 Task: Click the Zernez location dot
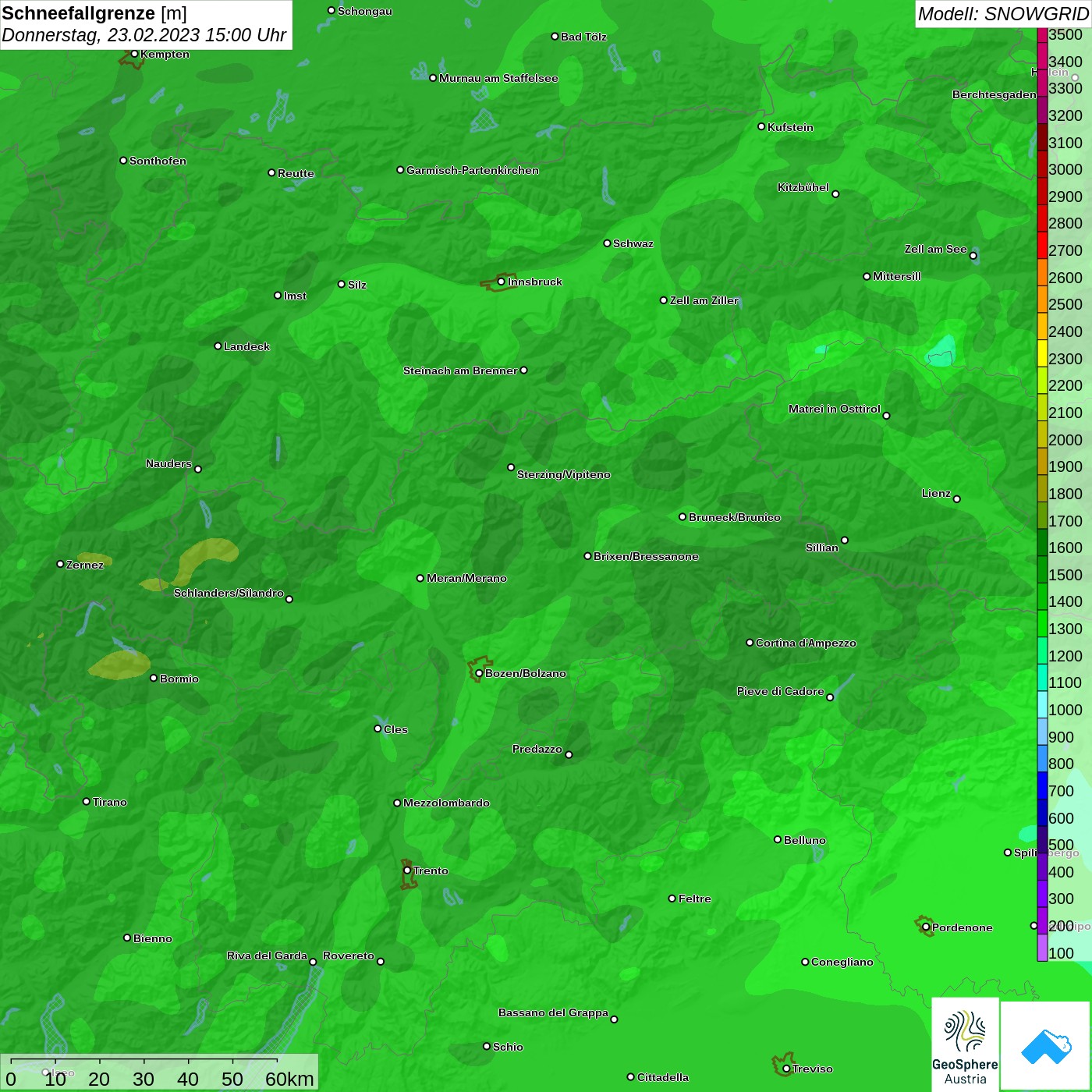60,564
